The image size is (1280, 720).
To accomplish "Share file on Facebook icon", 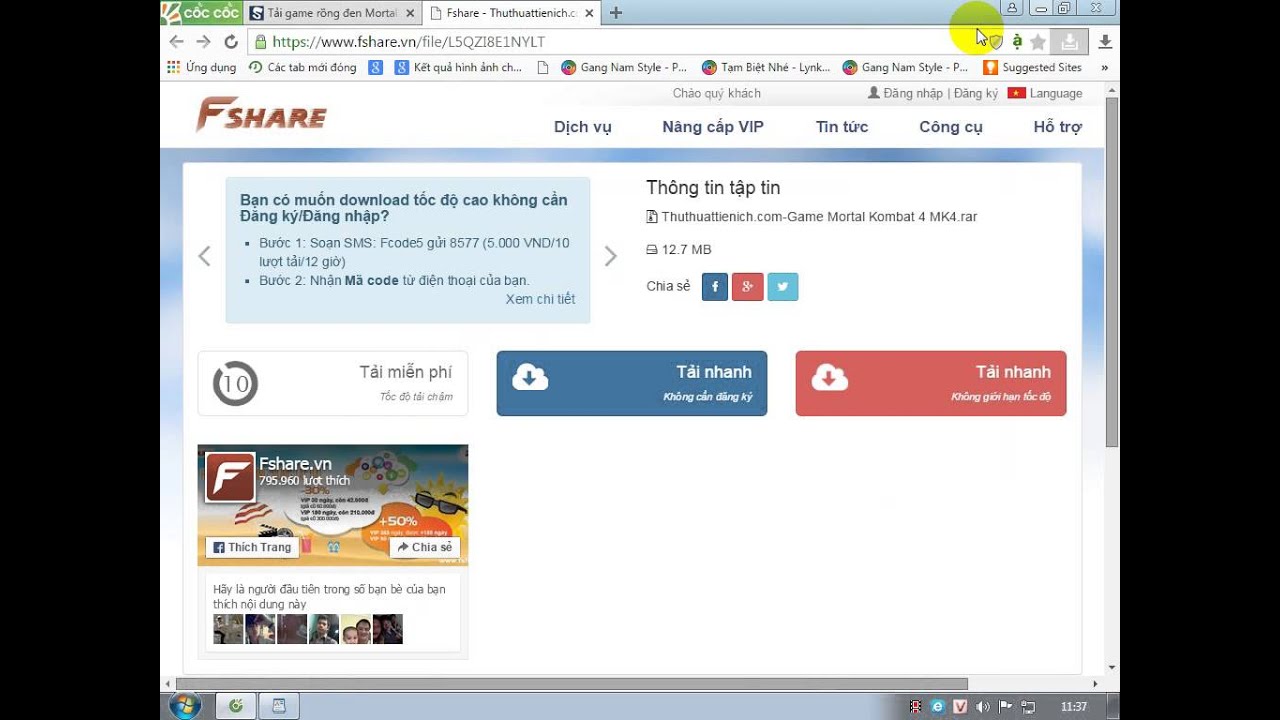I will tap(715, 287).
